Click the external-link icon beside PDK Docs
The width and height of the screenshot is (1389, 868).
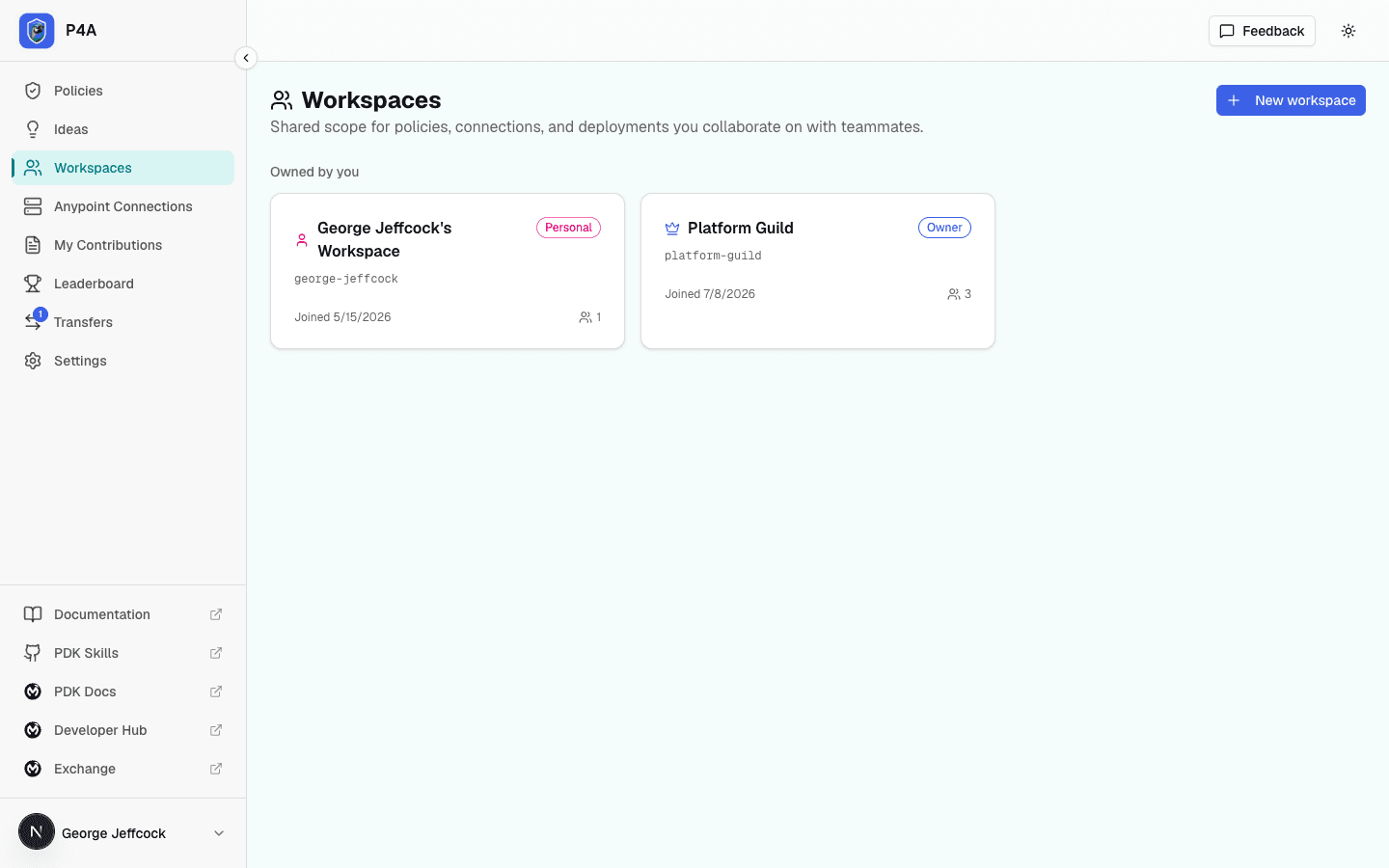coord(216,692)
